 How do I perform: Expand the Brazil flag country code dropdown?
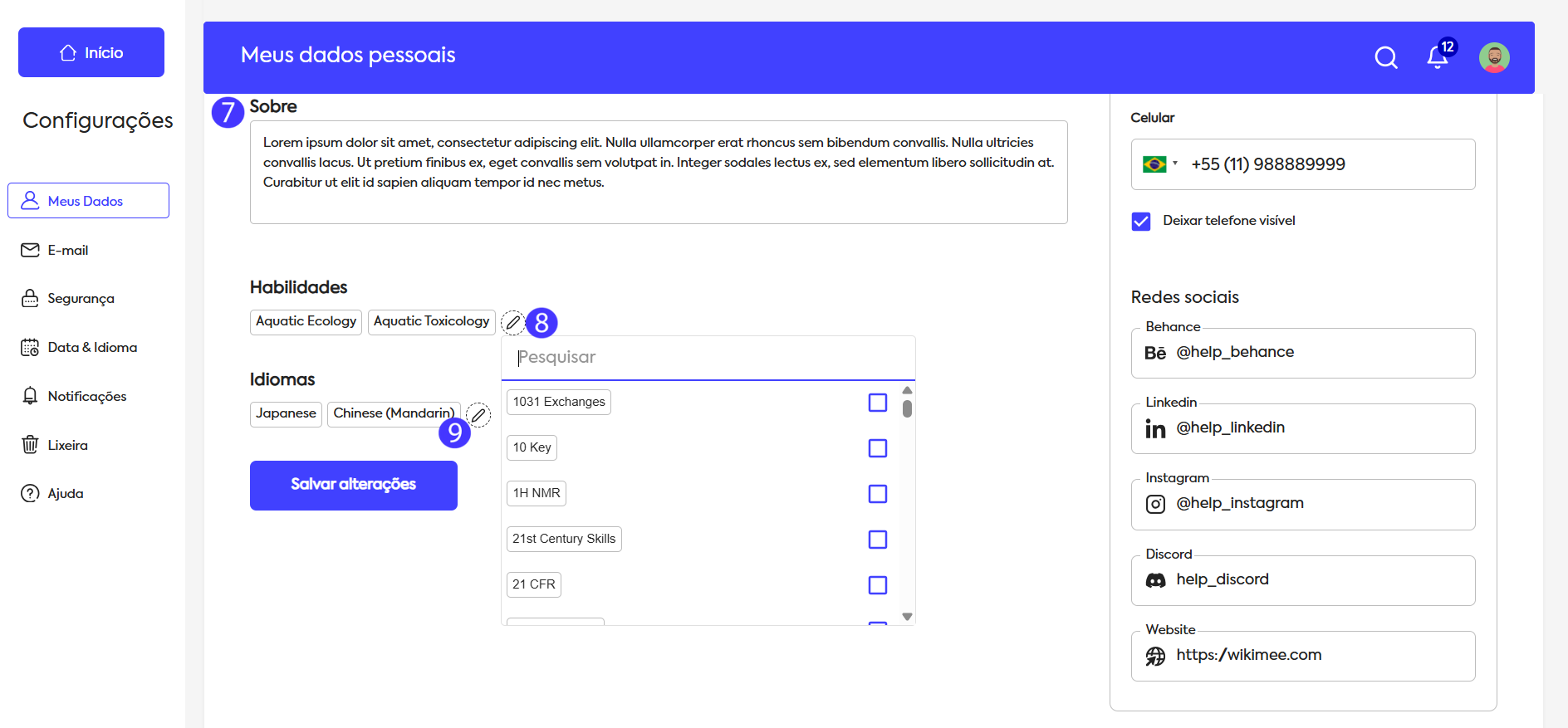pyautogui.click(x=1159, y=164)
